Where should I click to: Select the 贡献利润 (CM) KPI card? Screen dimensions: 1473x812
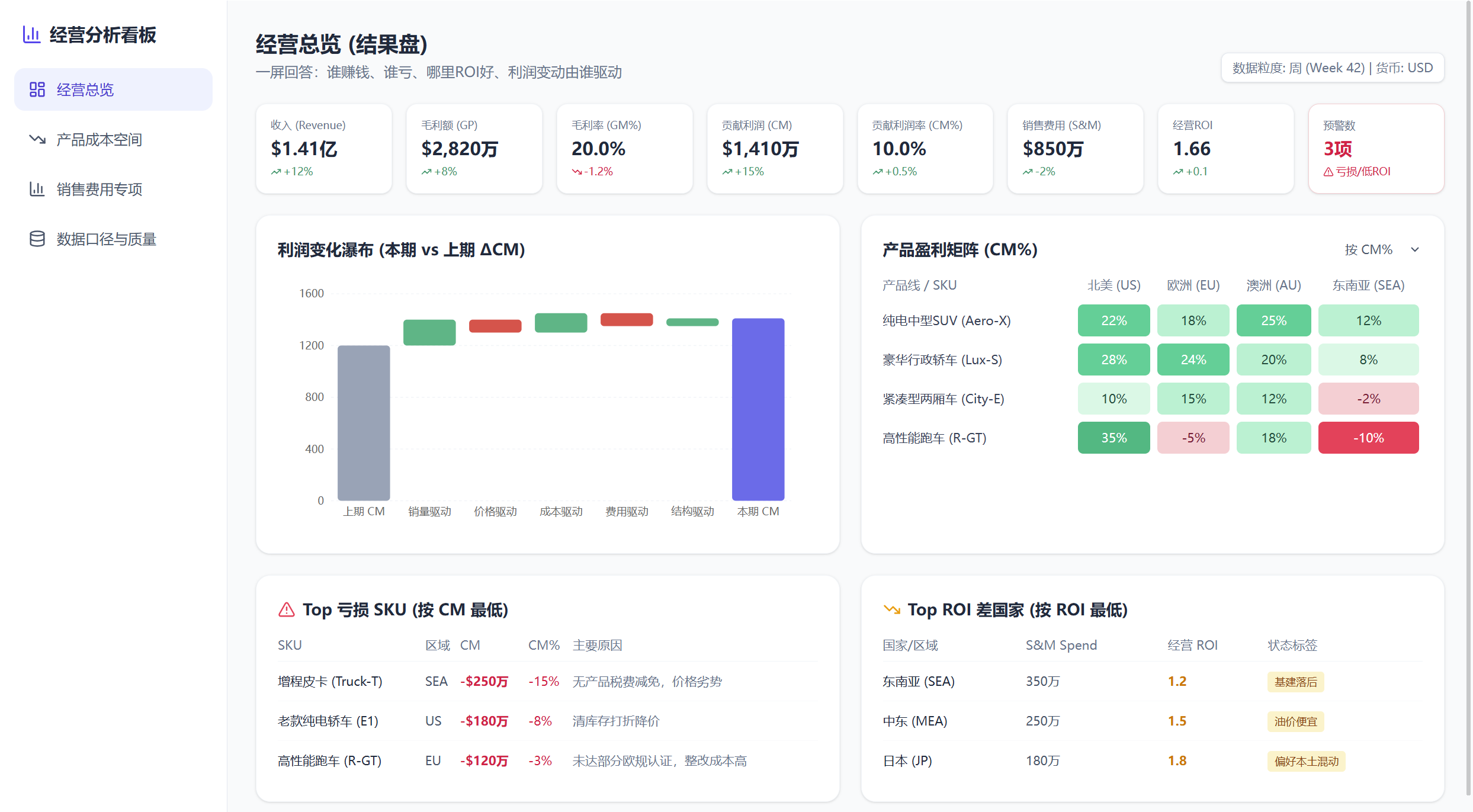pos(775,149)
